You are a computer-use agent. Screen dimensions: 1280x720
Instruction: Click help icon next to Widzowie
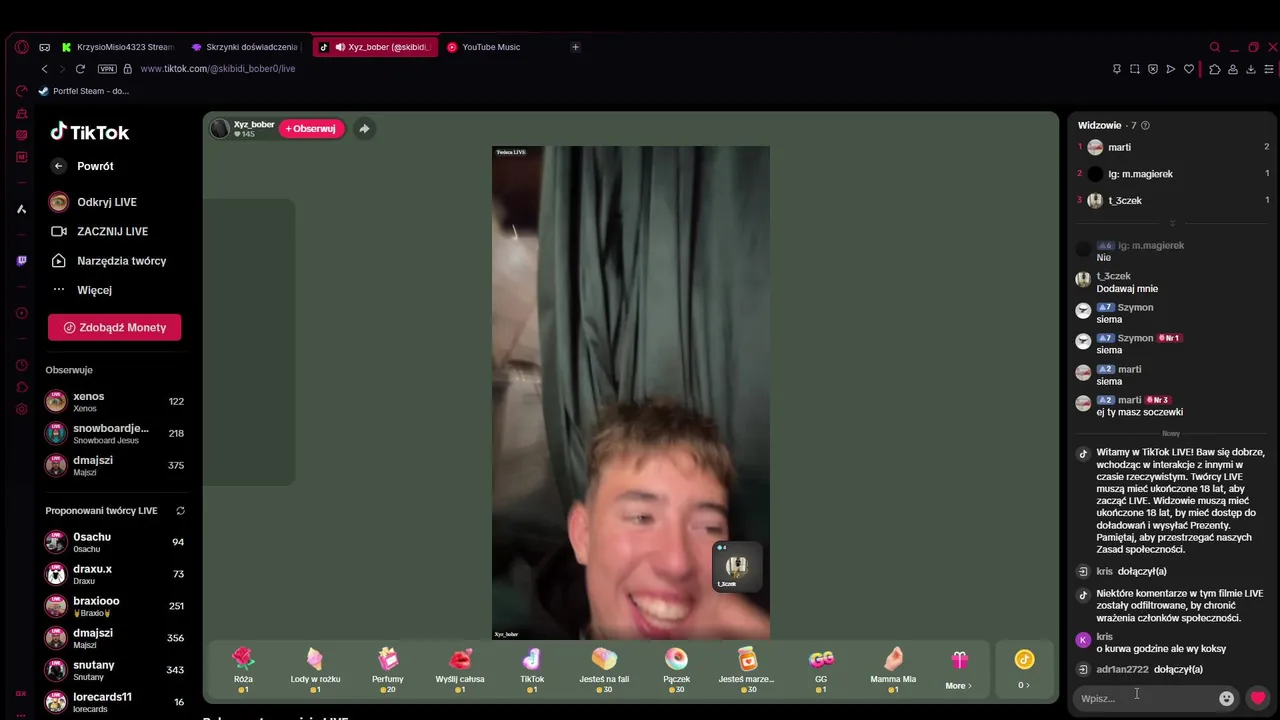[x=1145, y=125]
